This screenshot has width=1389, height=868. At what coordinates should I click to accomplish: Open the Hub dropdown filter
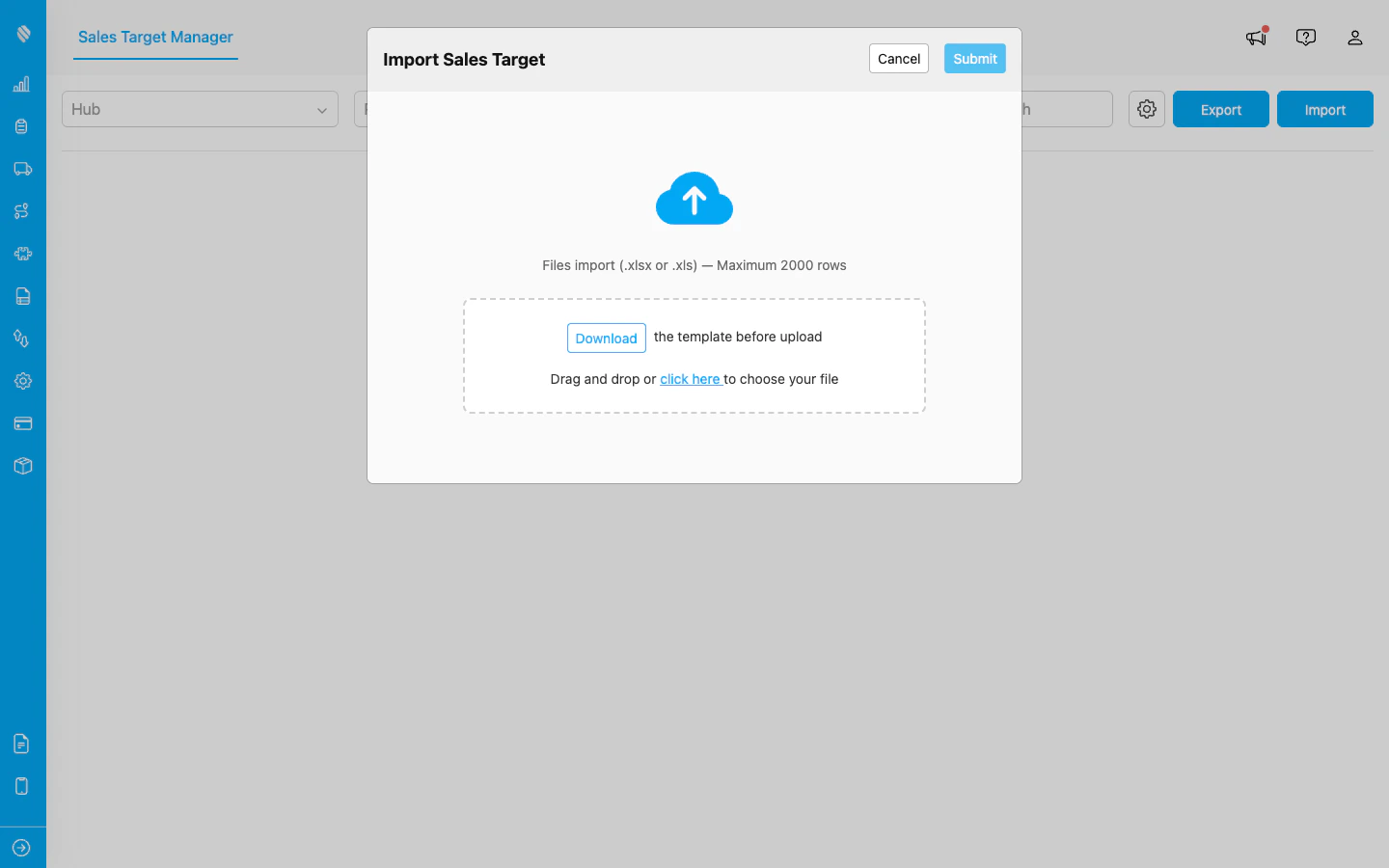(200, 109)
